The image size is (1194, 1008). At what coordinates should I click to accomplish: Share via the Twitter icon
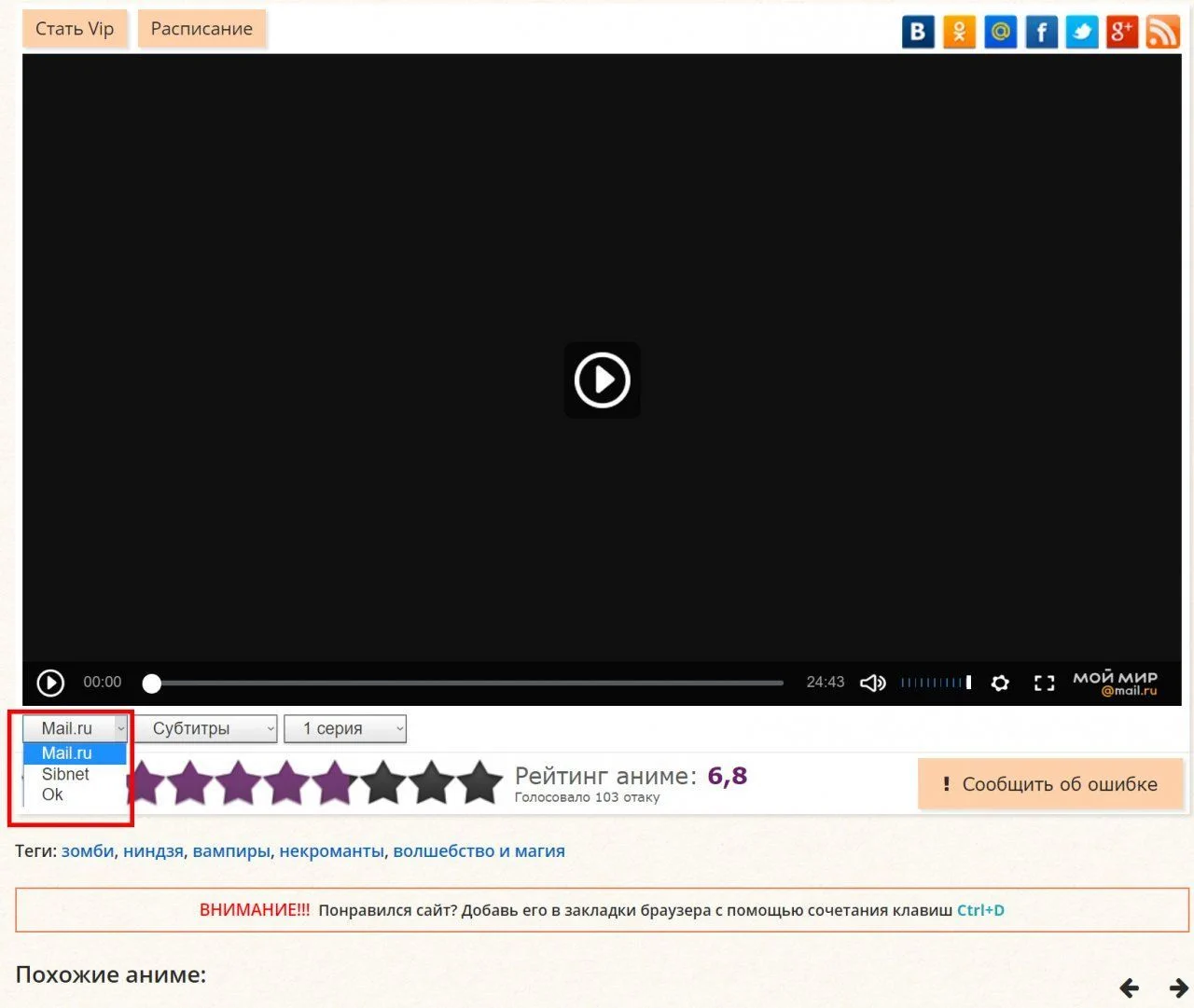1082,32
